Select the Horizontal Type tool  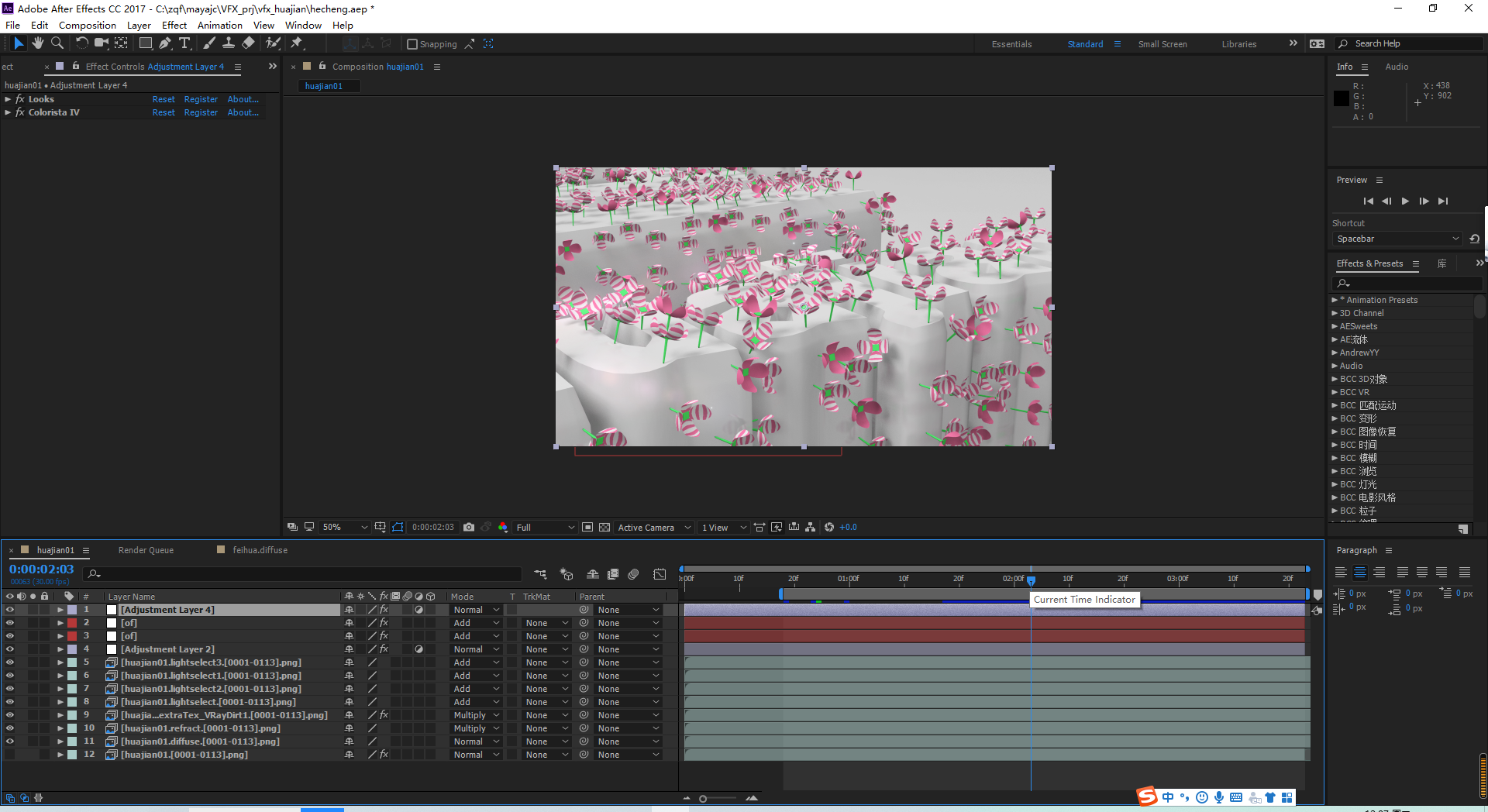pos(184,43)
